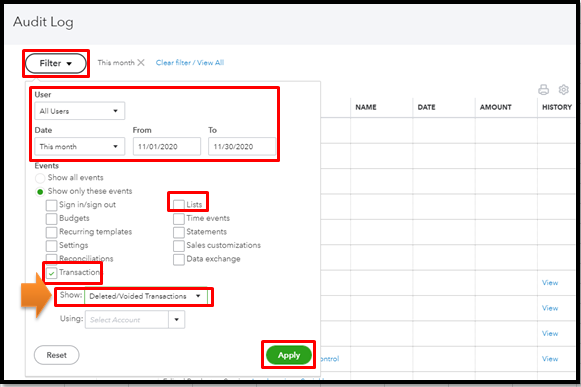Viewport: 581px width, 387px height.
Task: Click the HISTORY column header
Action: (557, 108)
